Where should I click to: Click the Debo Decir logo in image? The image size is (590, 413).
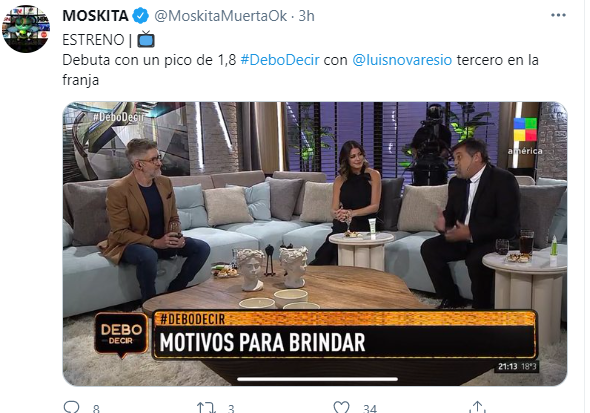click(x=121, y=334)
